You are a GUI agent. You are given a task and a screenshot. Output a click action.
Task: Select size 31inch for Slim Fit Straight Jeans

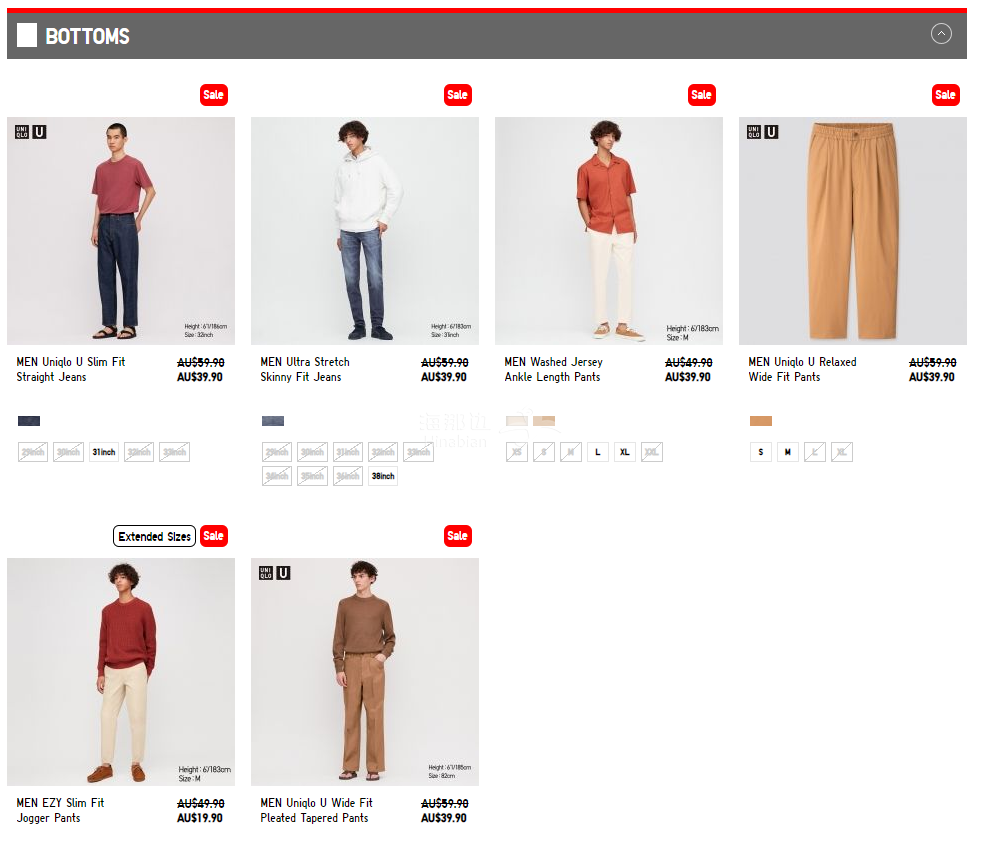point(103,452)
